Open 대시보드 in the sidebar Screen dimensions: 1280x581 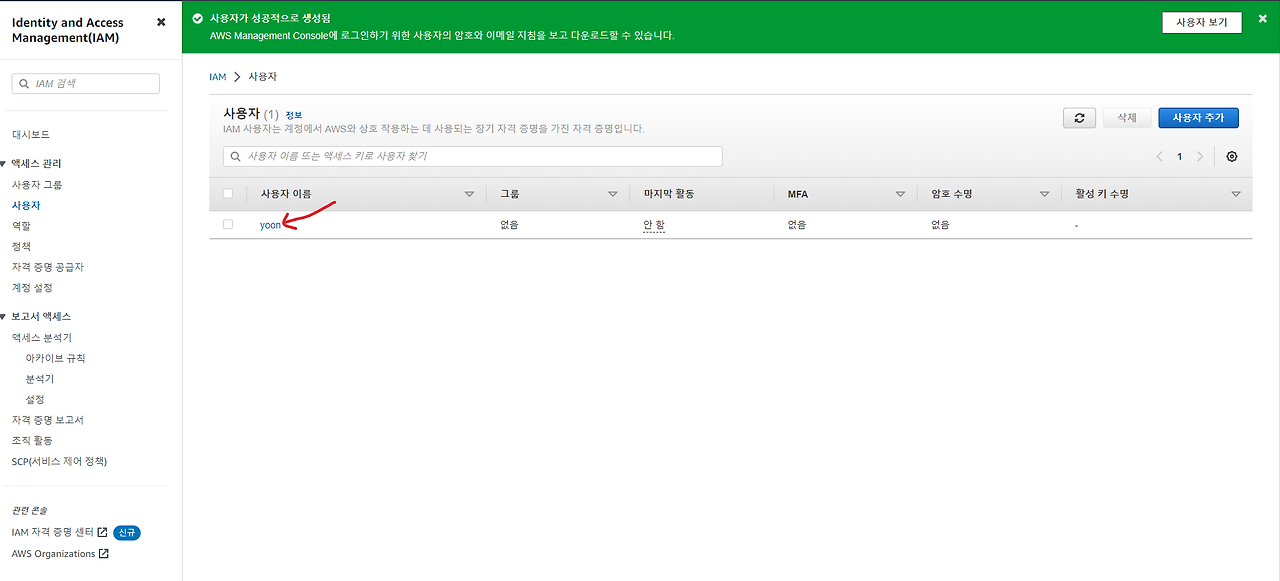31,134
